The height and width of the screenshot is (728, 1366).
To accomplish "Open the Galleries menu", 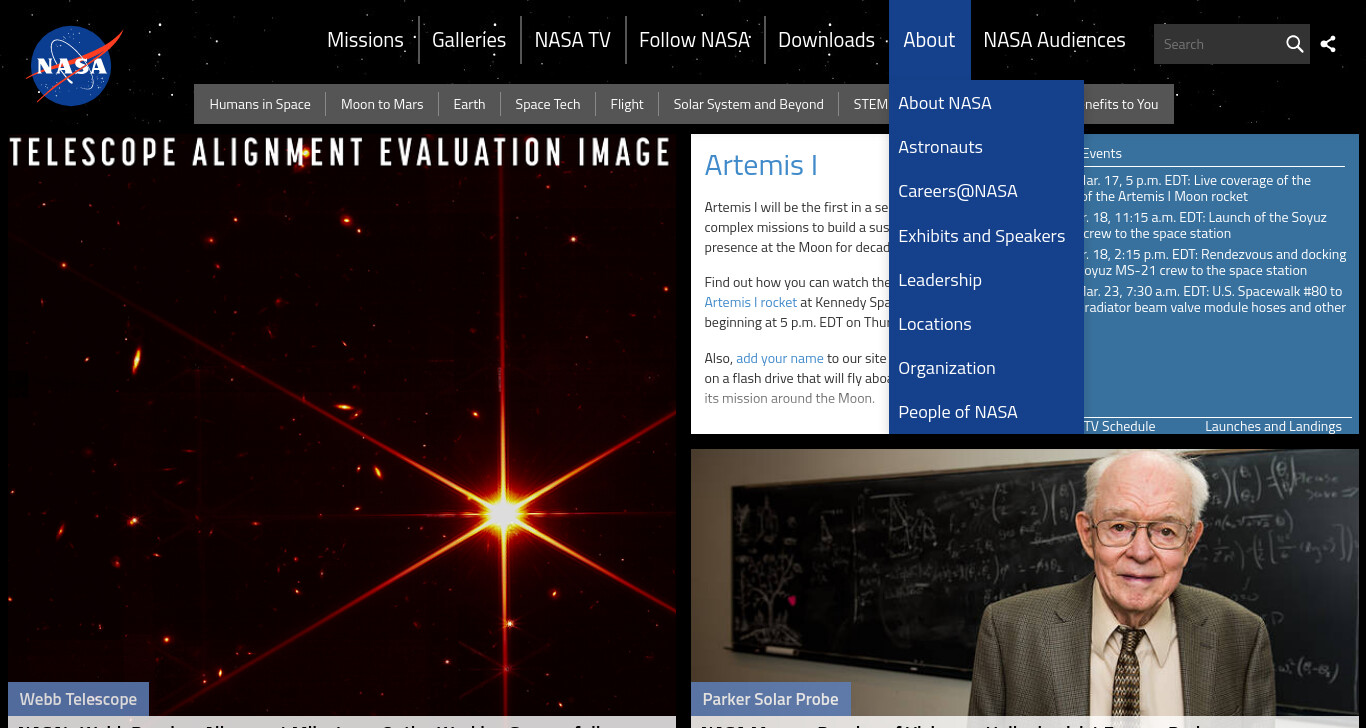I will click(x=469, y=40).
